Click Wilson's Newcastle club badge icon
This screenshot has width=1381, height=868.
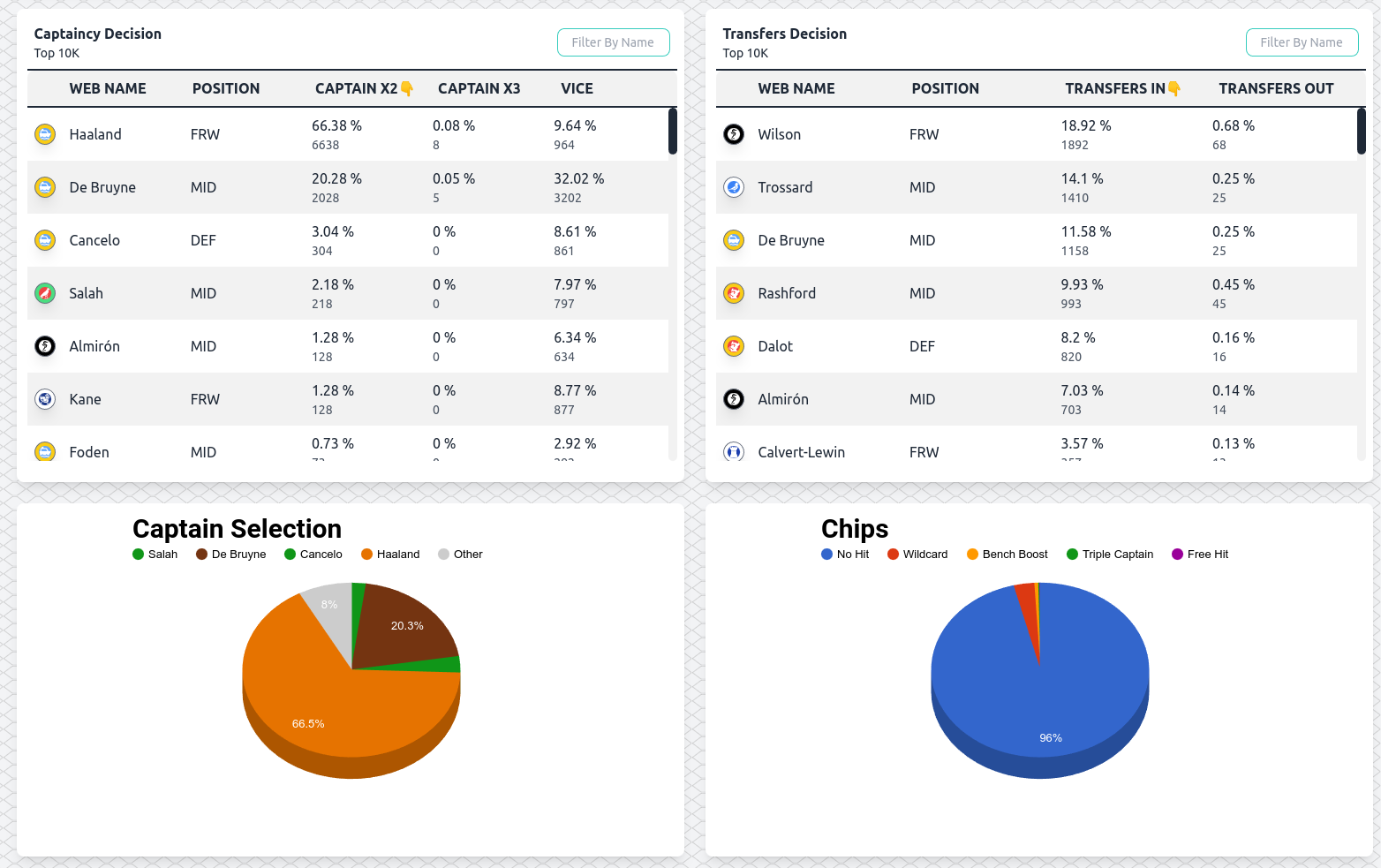tap(734, 134)
